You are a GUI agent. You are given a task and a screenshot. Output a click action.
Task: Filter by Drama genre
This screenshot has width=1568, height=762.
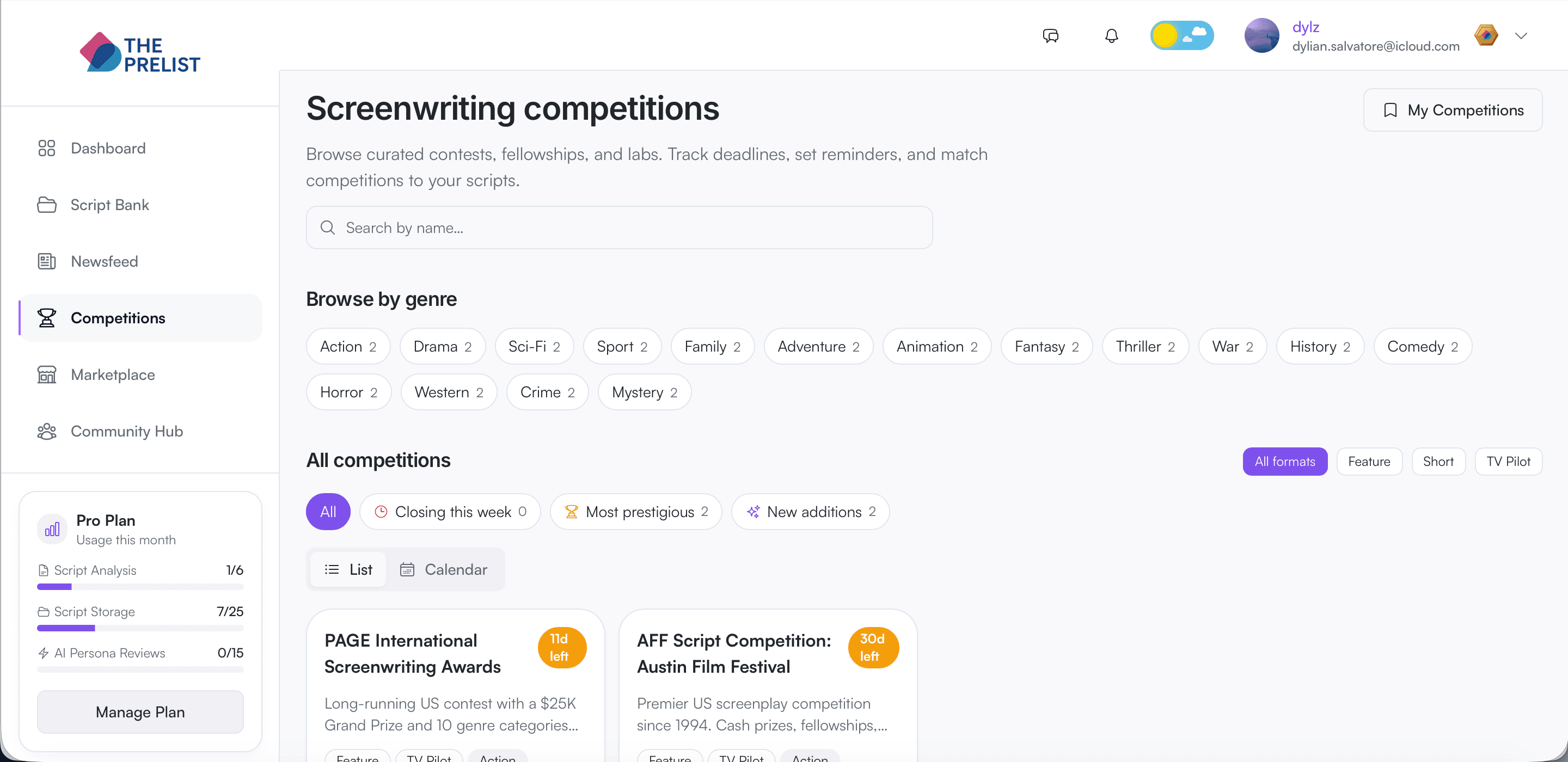pyautogui.click(x=443, y=346)
